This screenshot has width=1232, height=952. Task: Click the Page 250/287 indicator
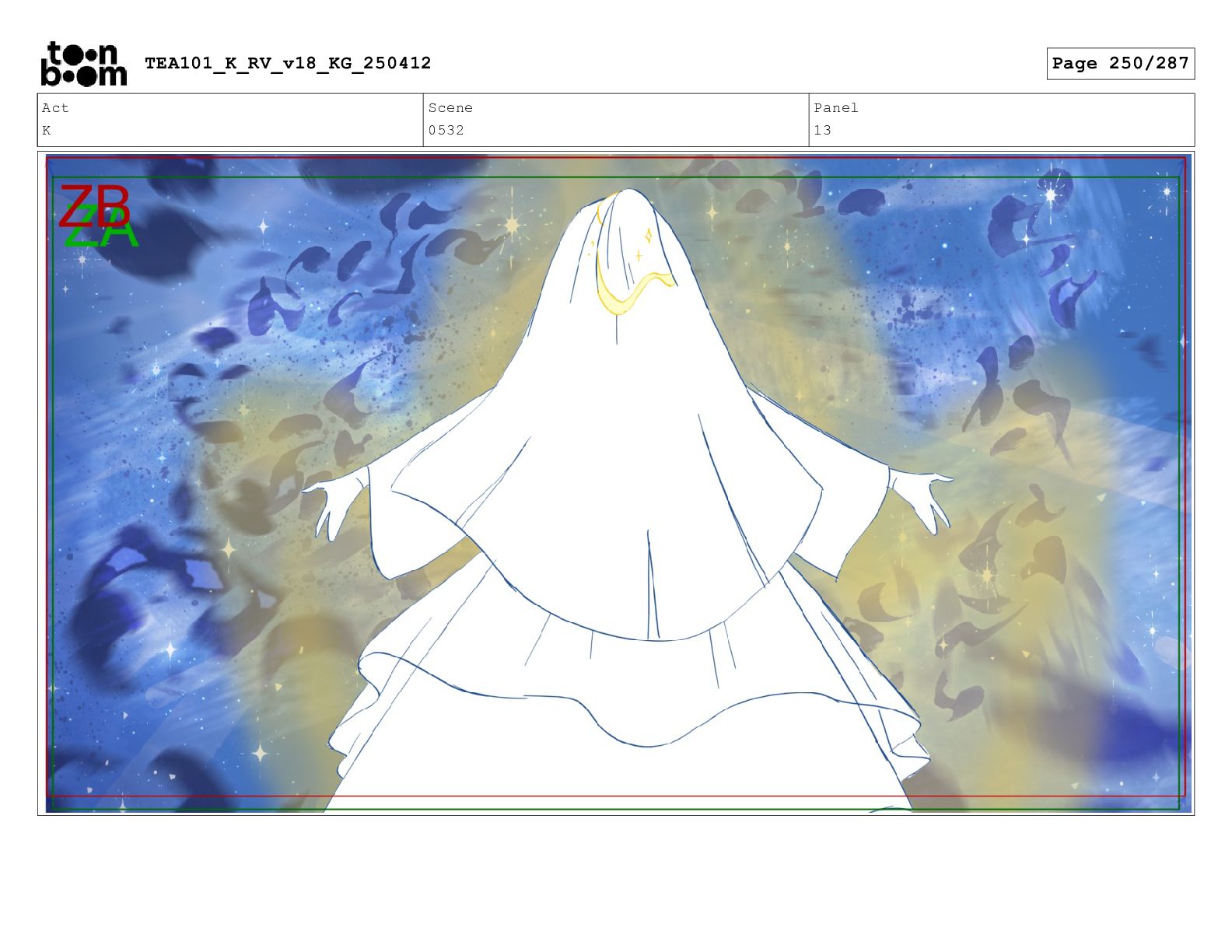1120,64
